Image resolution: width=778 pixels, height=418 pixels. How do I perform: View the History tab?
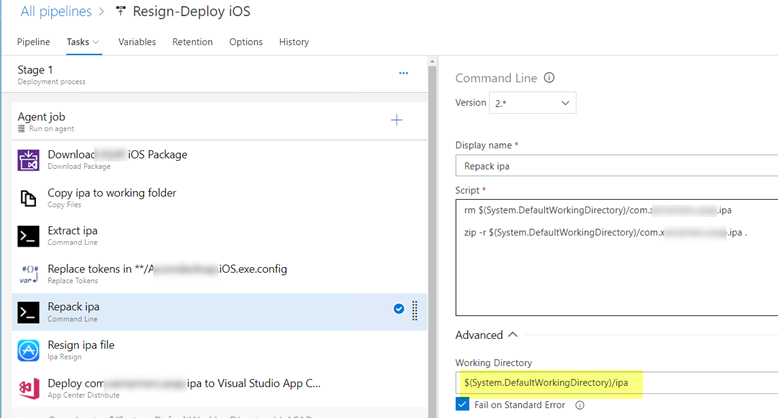294,42
